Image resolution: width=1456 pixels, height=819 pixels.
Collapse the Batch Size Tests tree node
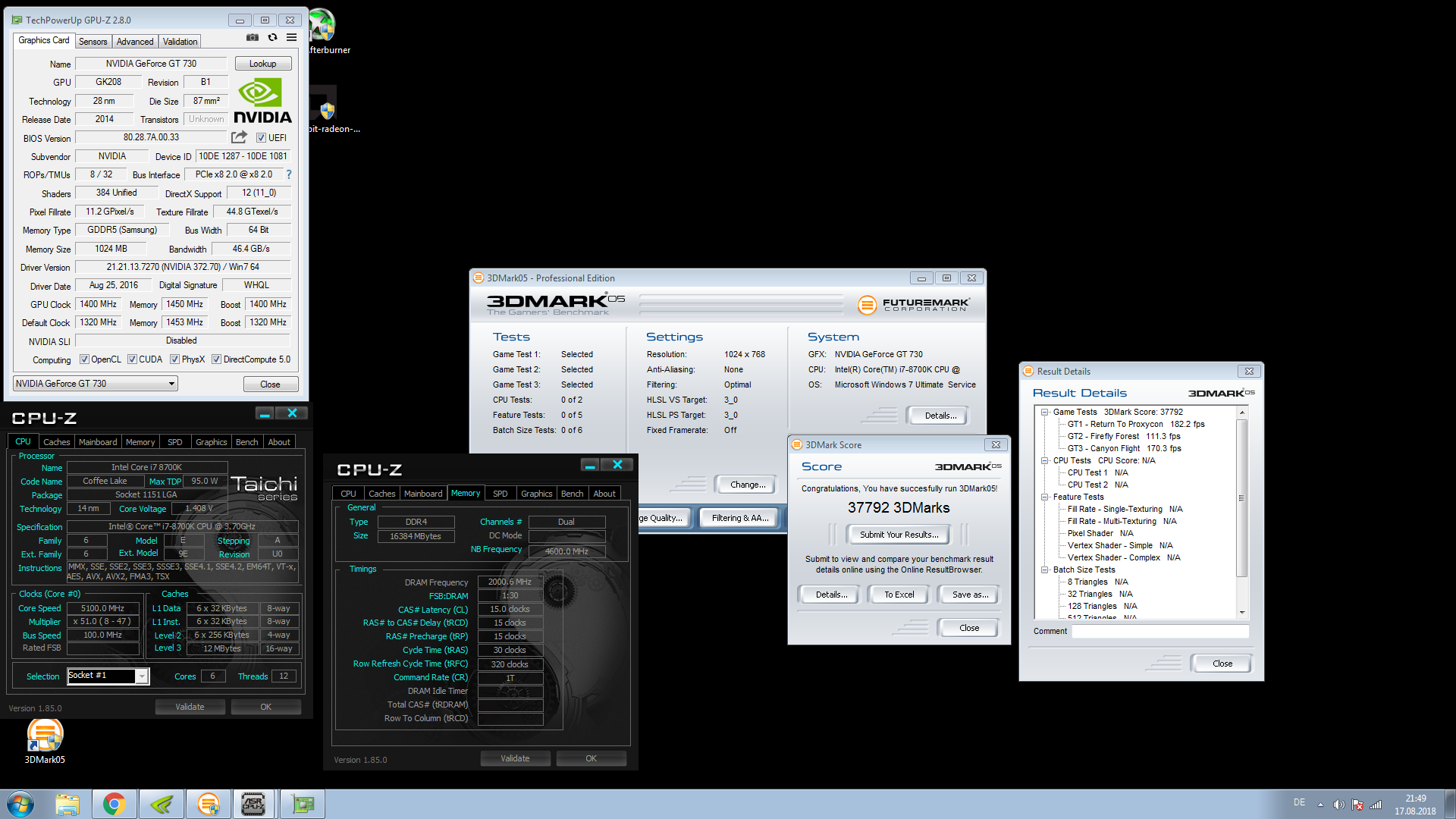pos(1045,570)
